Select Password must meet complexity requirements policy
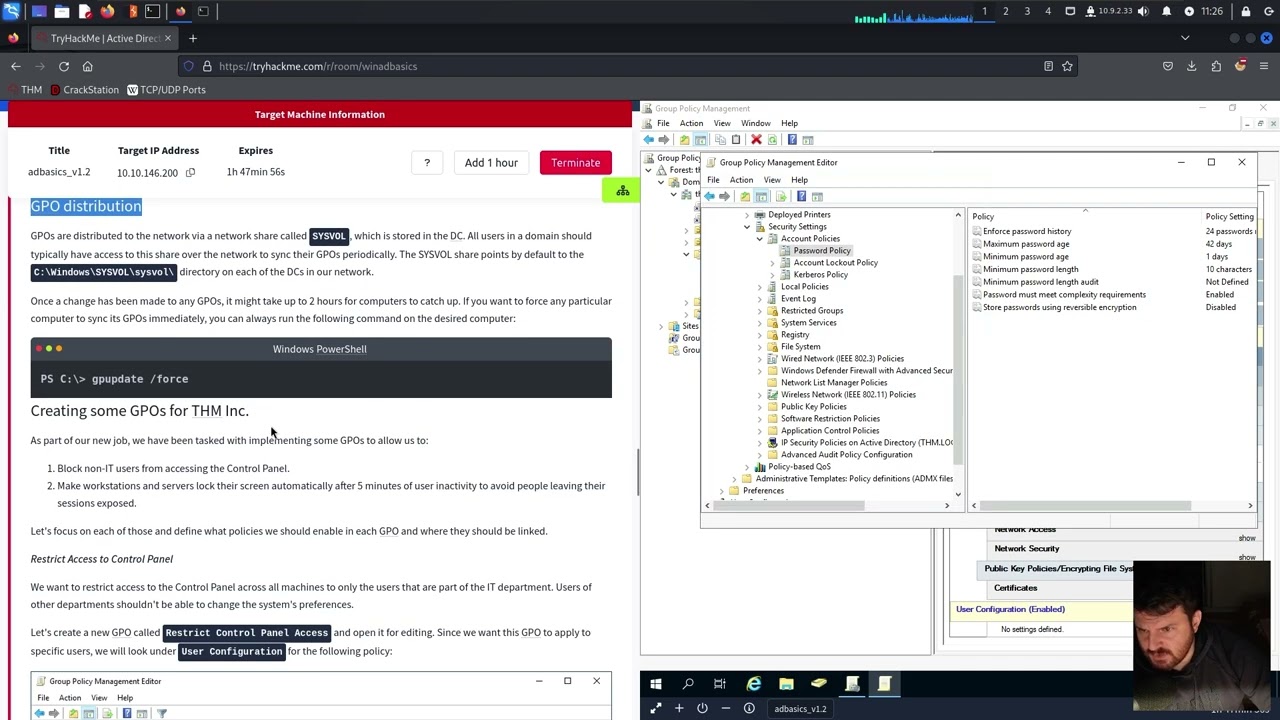Screen dimensions: 1280x720 1064,295
